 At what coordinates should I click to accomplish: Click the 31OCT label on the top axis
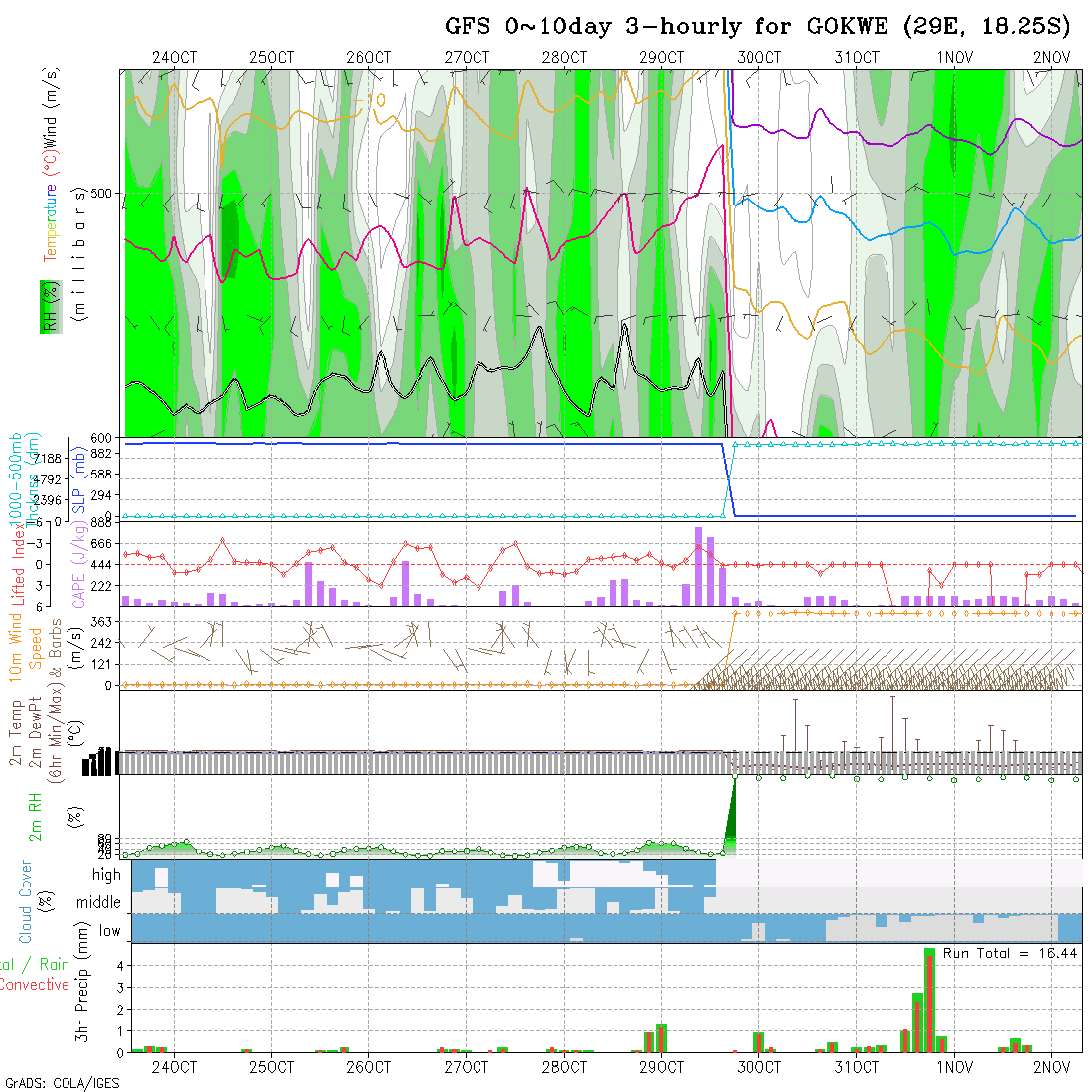(857, 58)
